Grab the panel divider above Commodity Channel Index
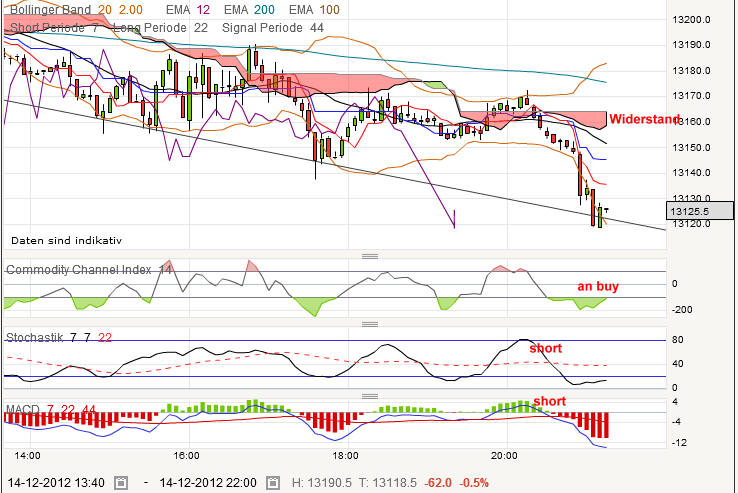Viewport: 738px width, 493px height. coord(370,256)
